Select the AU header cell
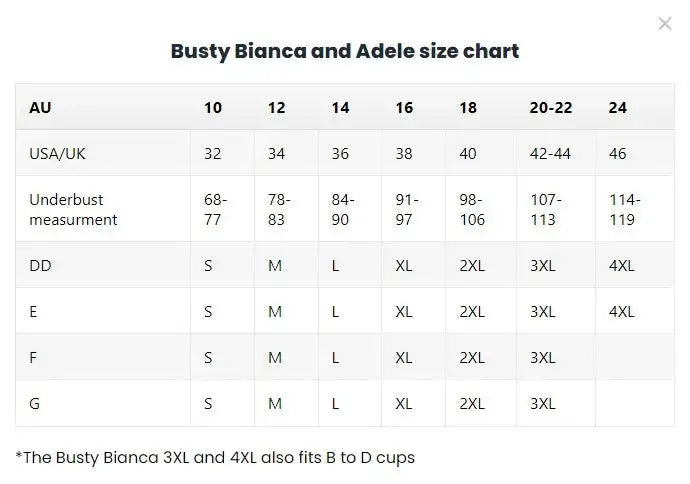This screenshot has height=484, width=690. (41, 107)
